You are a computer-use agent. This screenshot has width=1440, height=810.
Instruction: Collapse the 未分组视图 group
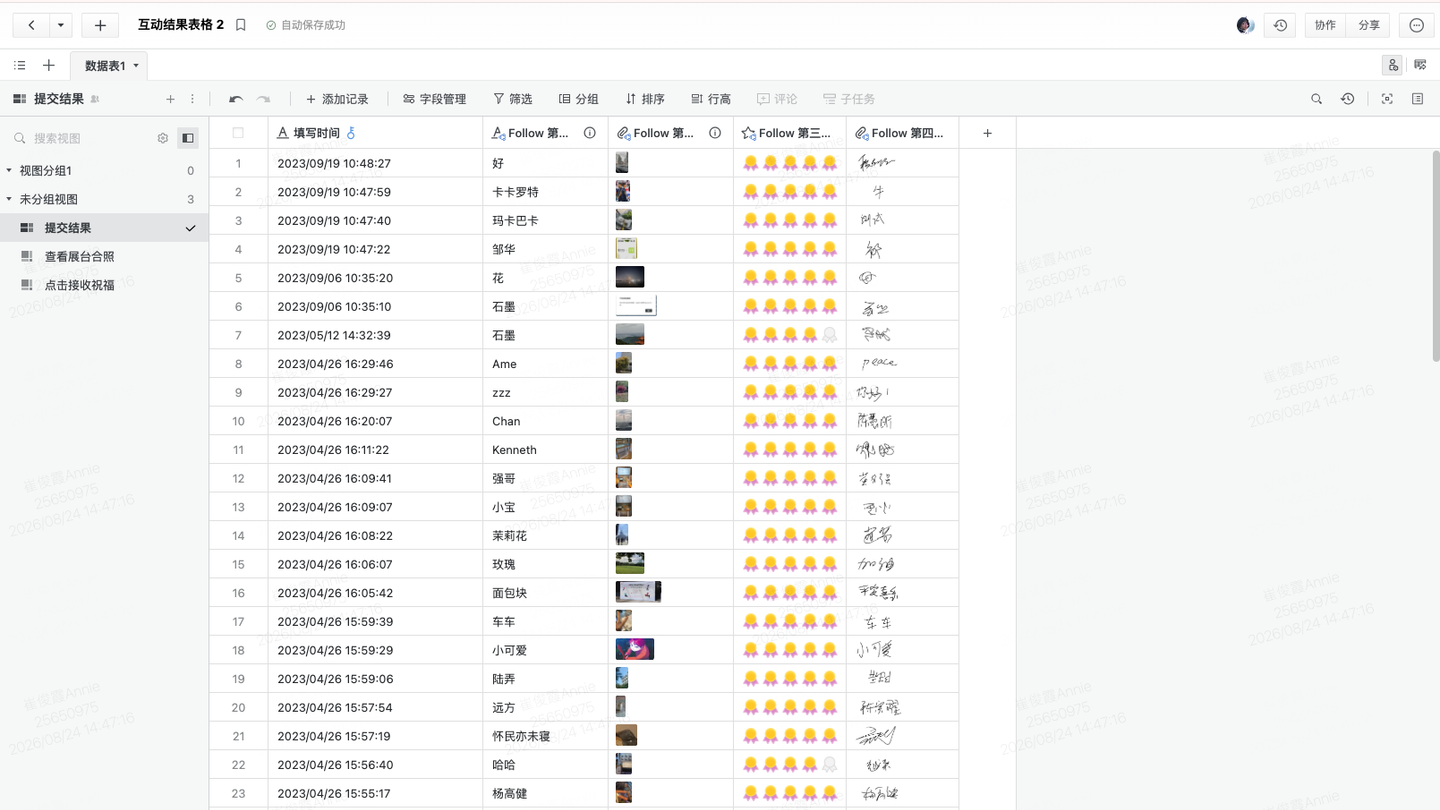pos(9,199)
